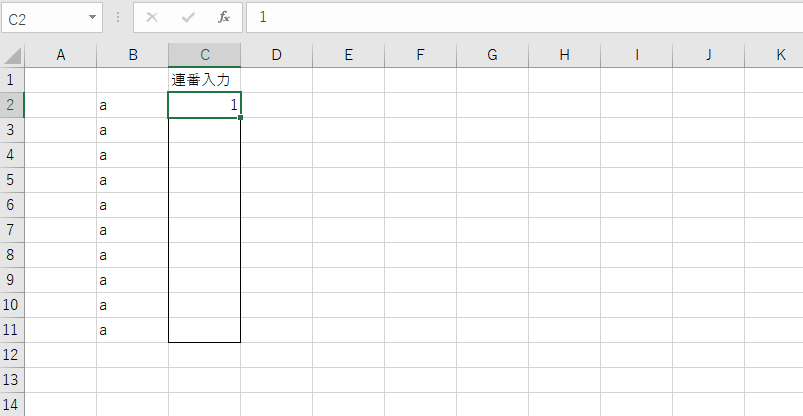Click the three-dot formula bar resize handle
Screen dimensions: 803x416
[118, 18]
